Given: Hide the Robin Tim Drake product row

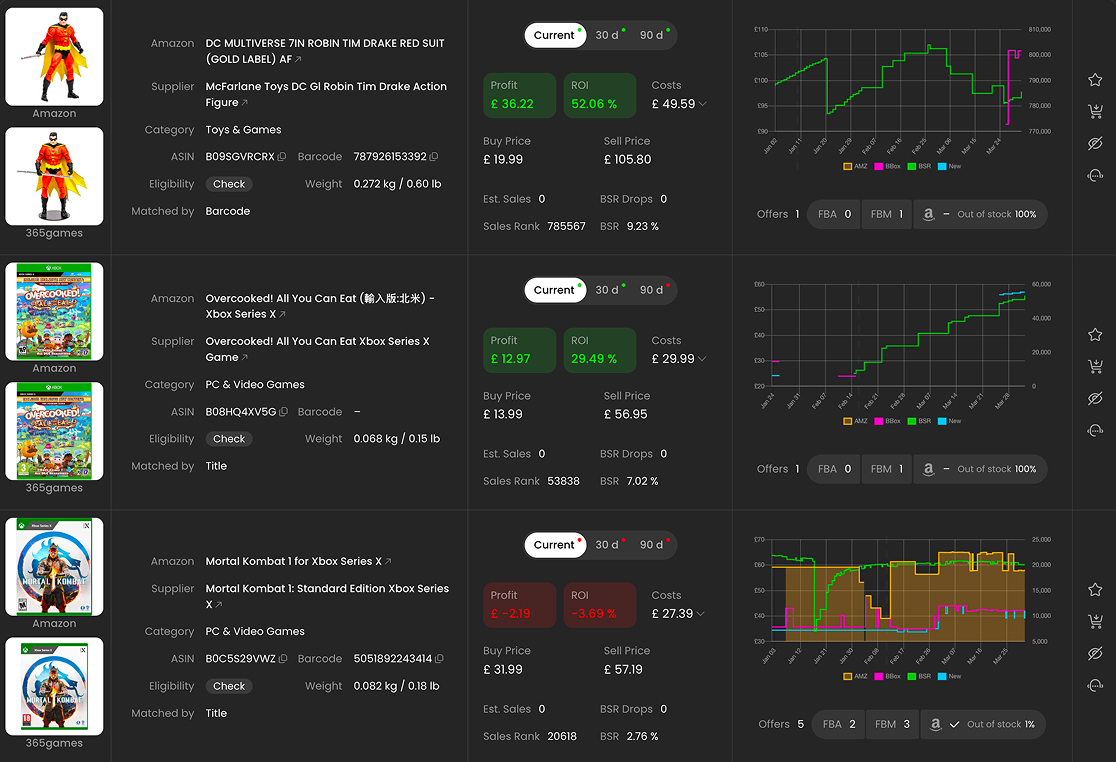Looking at the screenshot, I should pyautogui.click(x=1095, y=143).
